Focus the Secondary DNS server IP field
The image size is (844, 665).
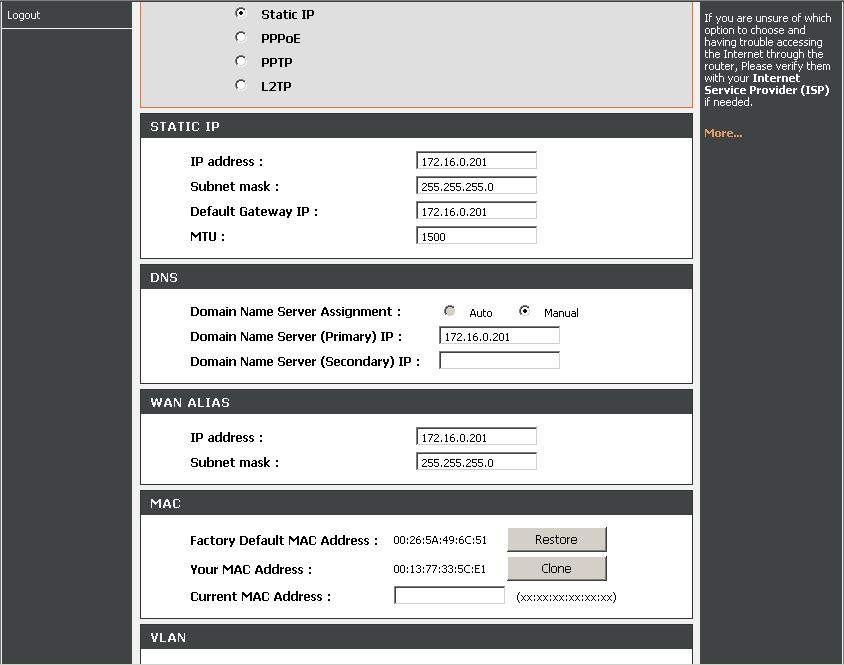[500, 361]
